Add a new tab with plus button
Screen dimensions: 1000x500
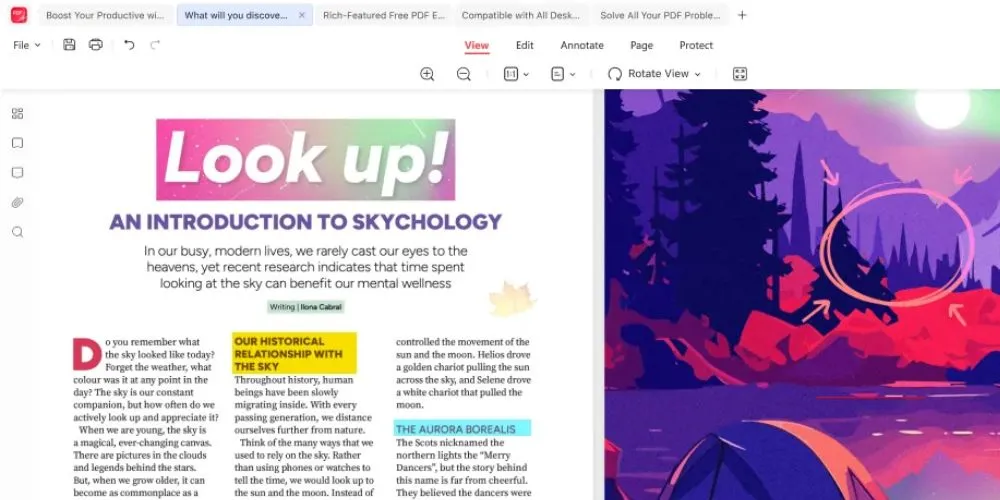741,15
